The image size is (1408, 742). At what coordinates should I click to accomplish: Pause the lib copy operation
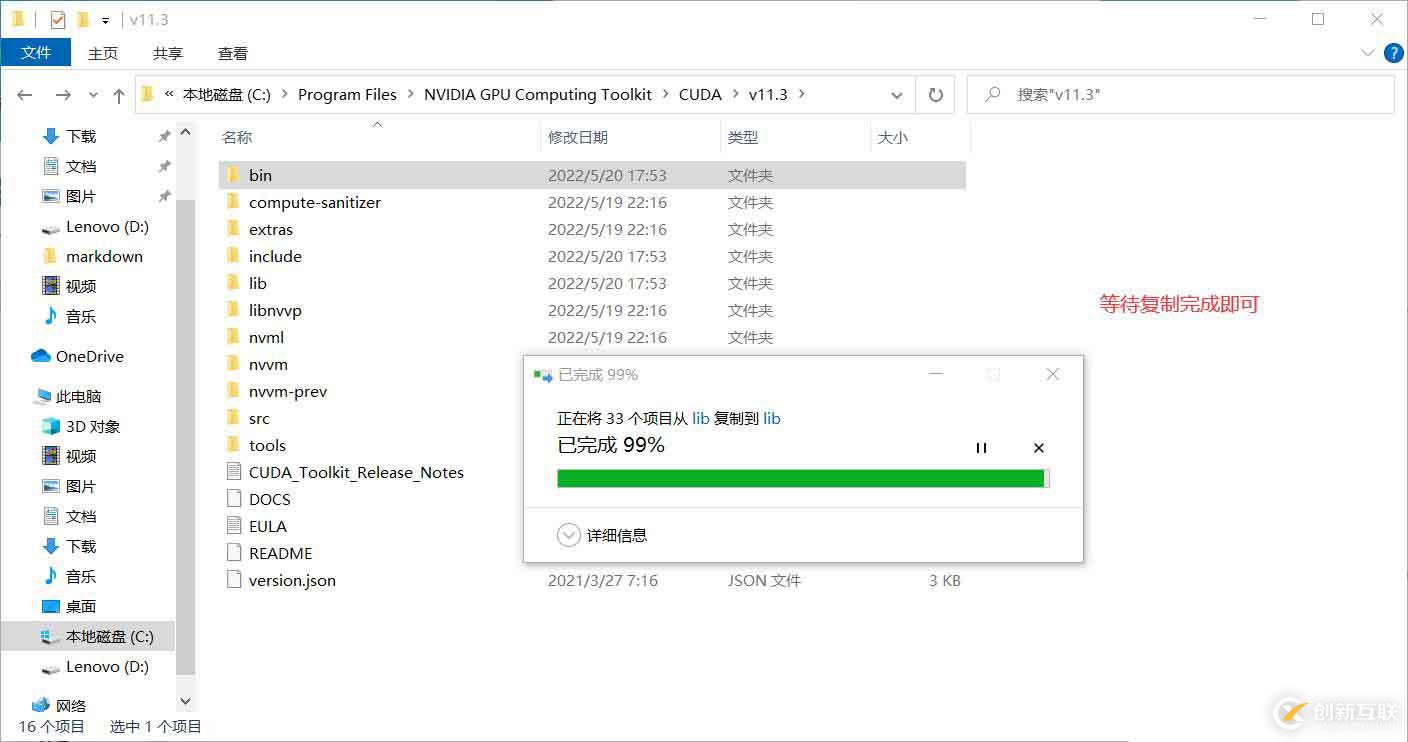coord(981,448)
